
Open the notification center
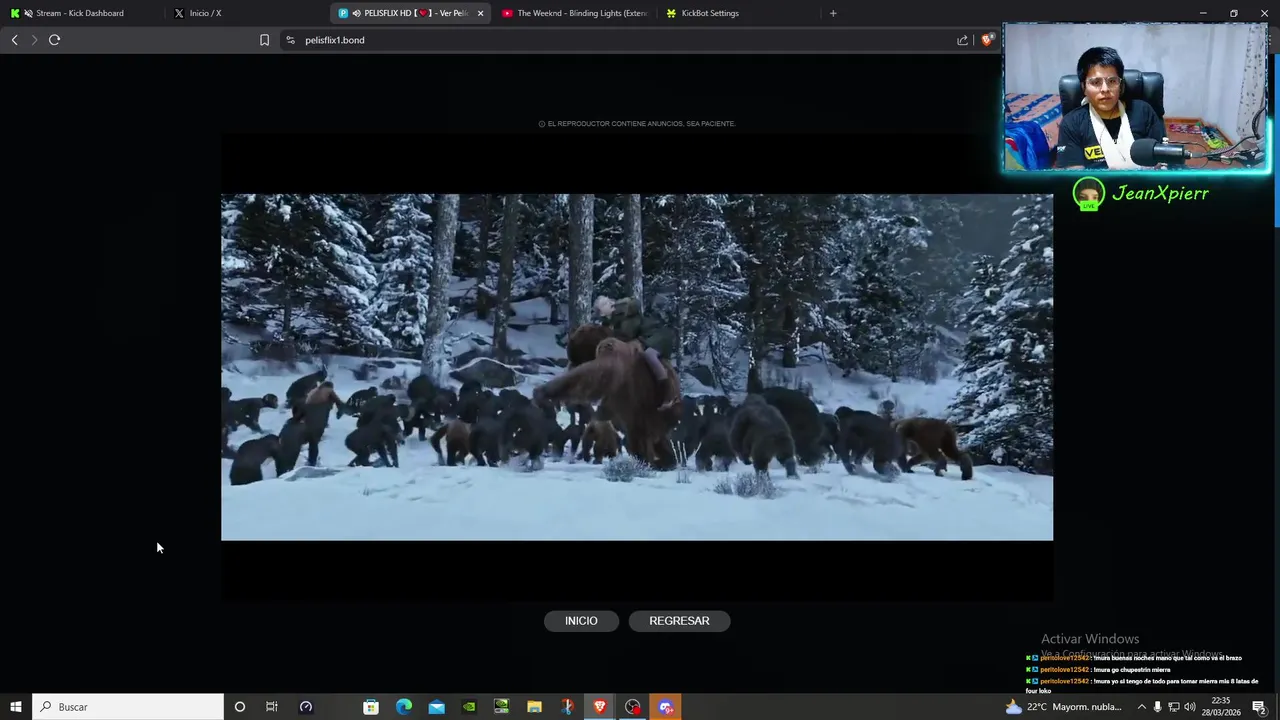pos(1259,707)
